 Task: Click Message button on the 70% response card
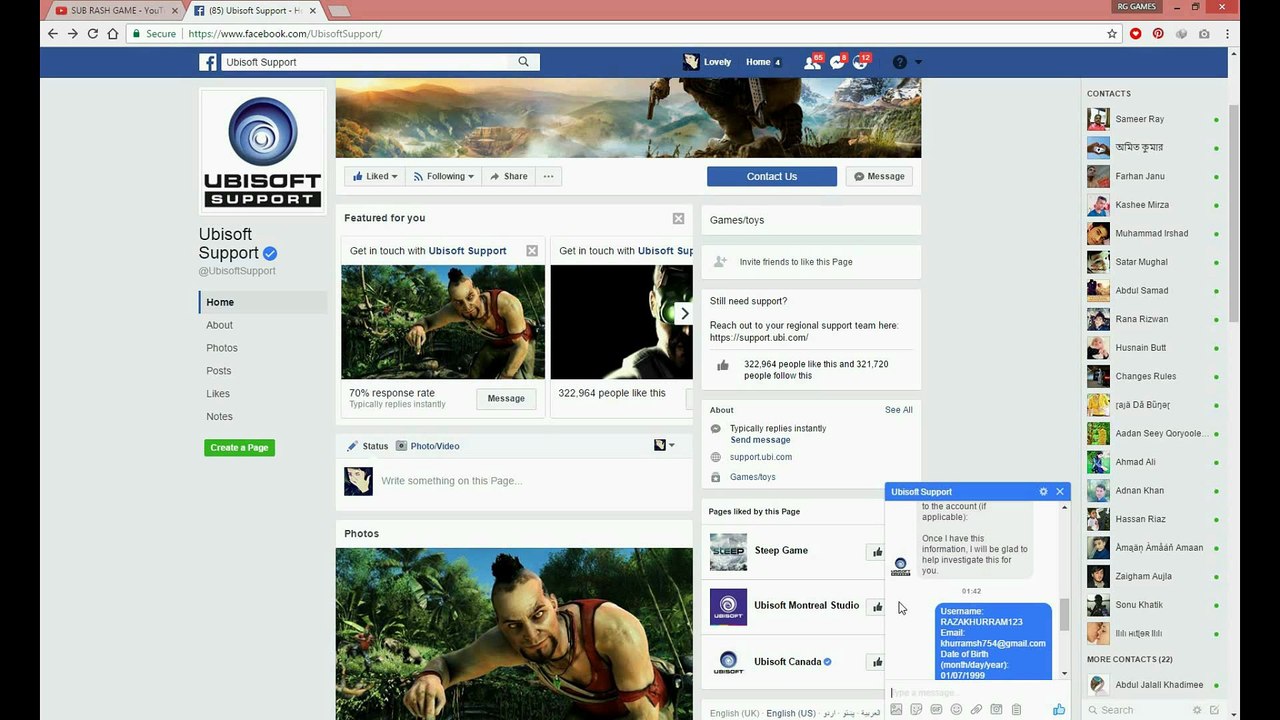coord(506,399)
